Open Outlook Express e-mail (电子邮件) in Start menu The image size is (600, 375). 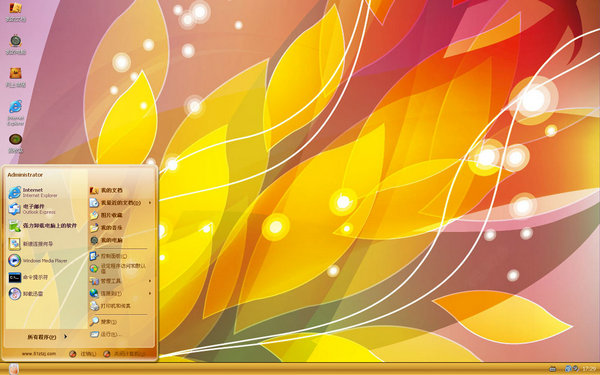(x=33, y=209)
